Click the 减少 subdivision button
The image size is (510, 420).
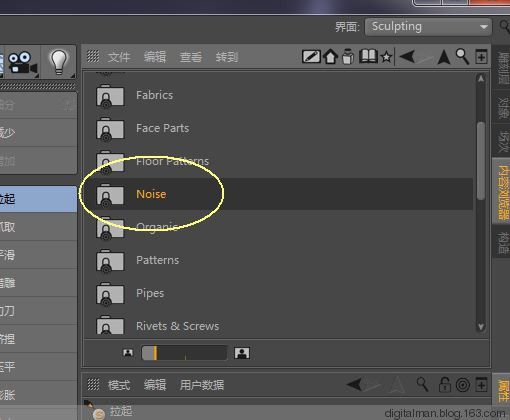[x=38, y=133]
